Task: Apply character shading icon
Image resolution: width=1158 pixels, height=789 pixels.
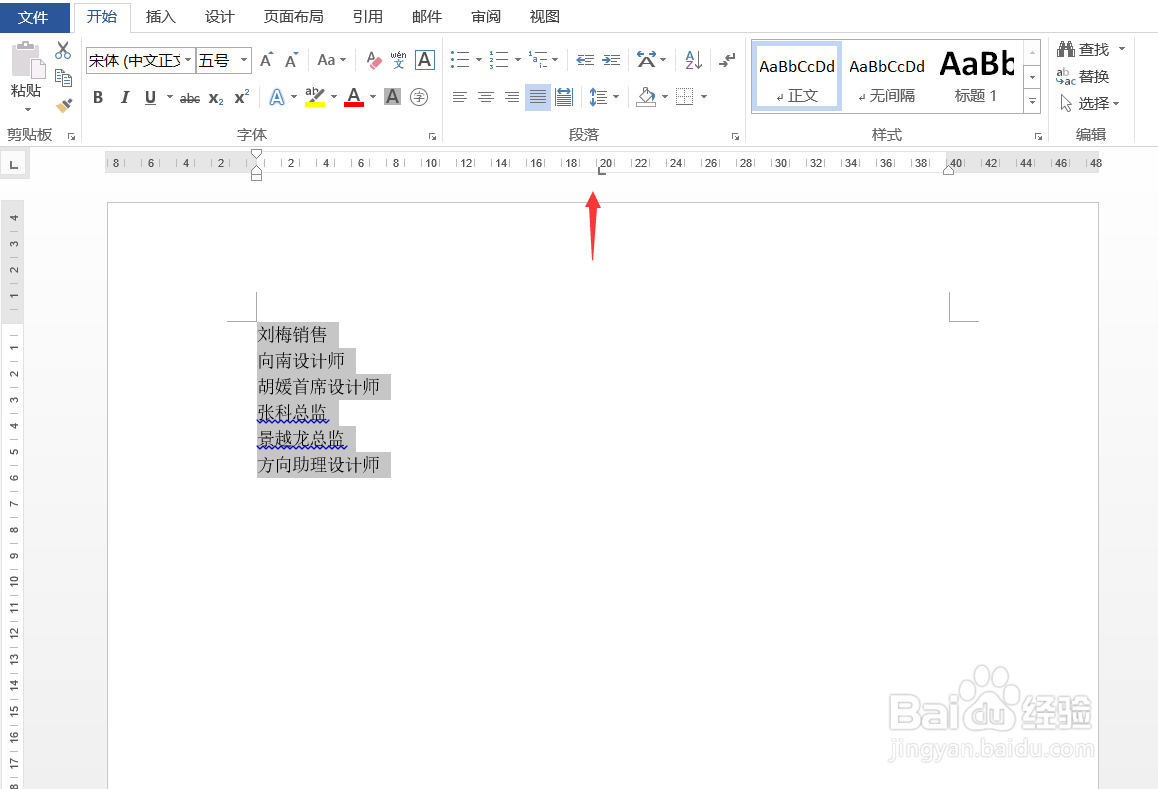Action: pos(393,97)
